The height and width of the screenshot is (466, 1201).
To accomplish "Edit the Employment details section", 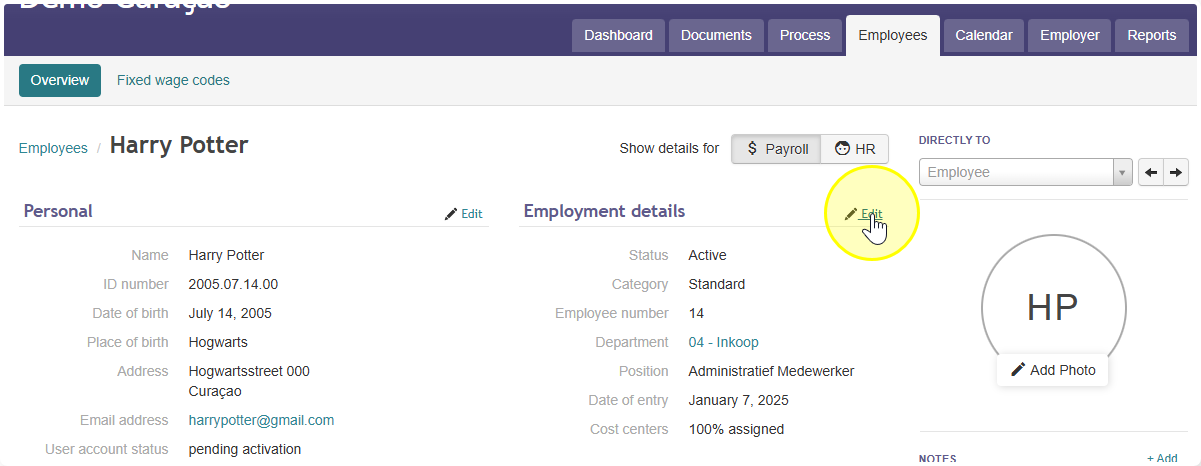I will 864,214.
